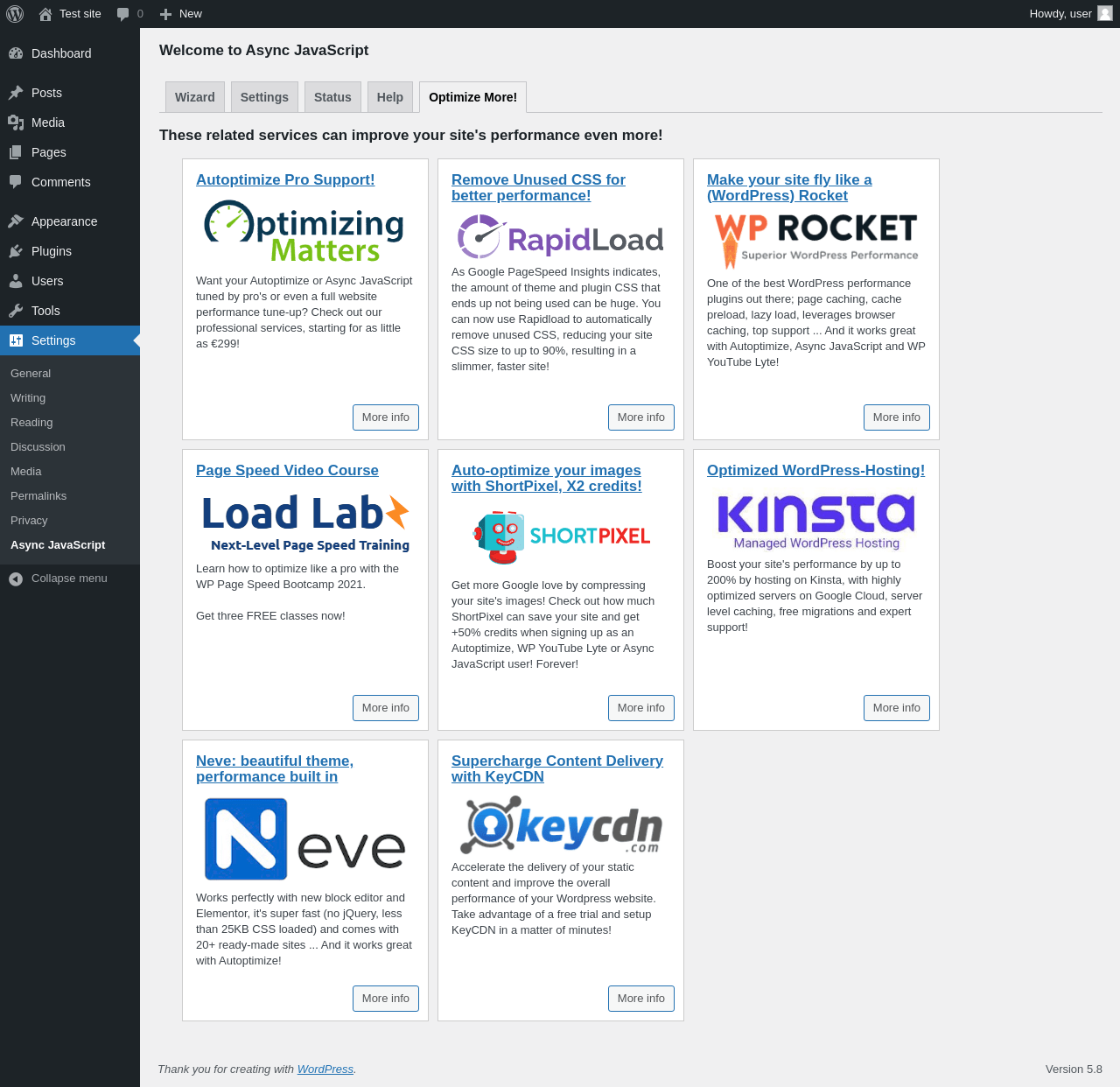The width and height of the screenshot is (1120, 1087).
Task: Switch to the Status tab
Action: pyautogui.click(x=332, y=97)
